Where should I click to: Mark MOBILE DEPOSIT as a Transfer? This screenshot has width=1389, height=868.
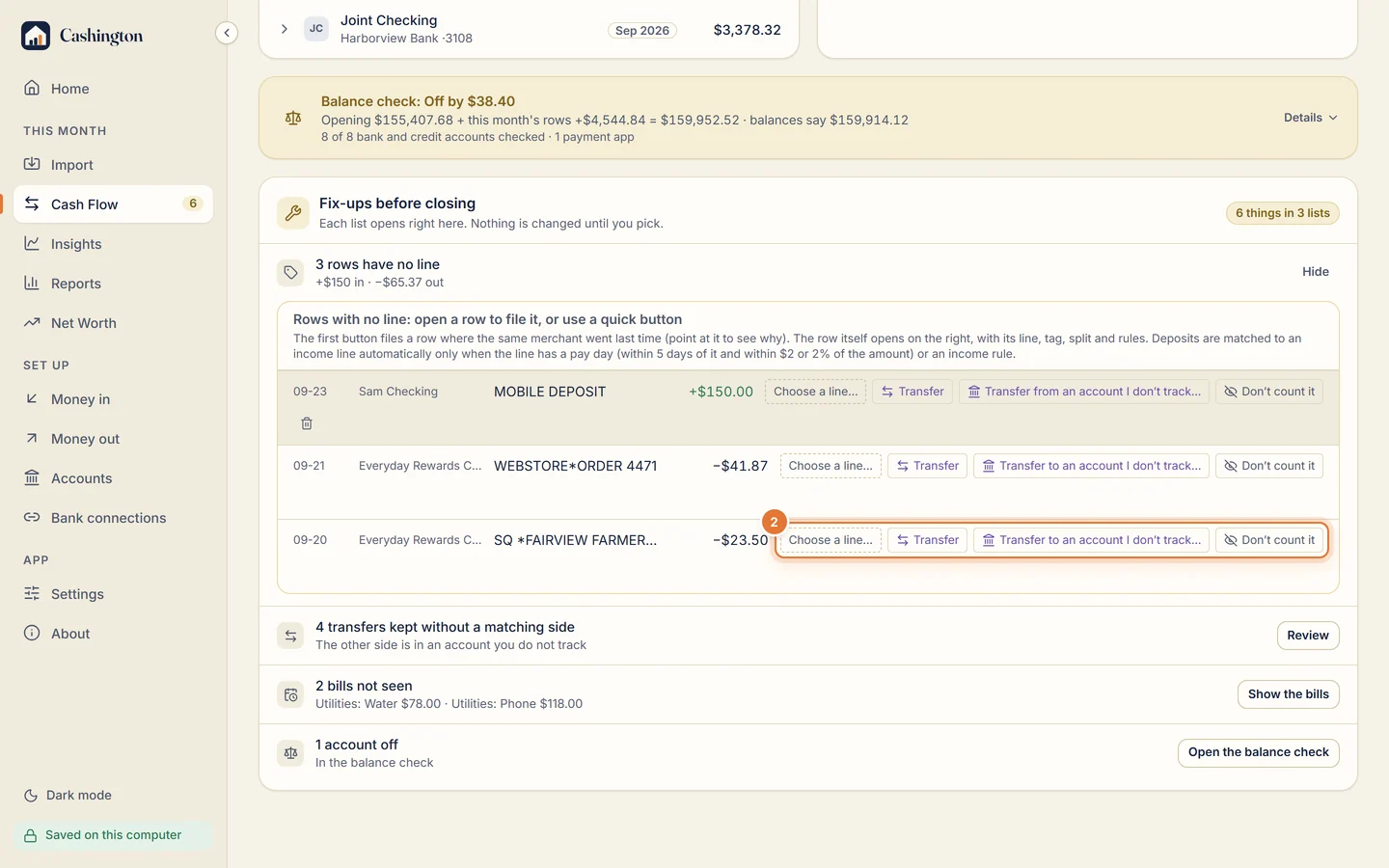tap(912, 392)
